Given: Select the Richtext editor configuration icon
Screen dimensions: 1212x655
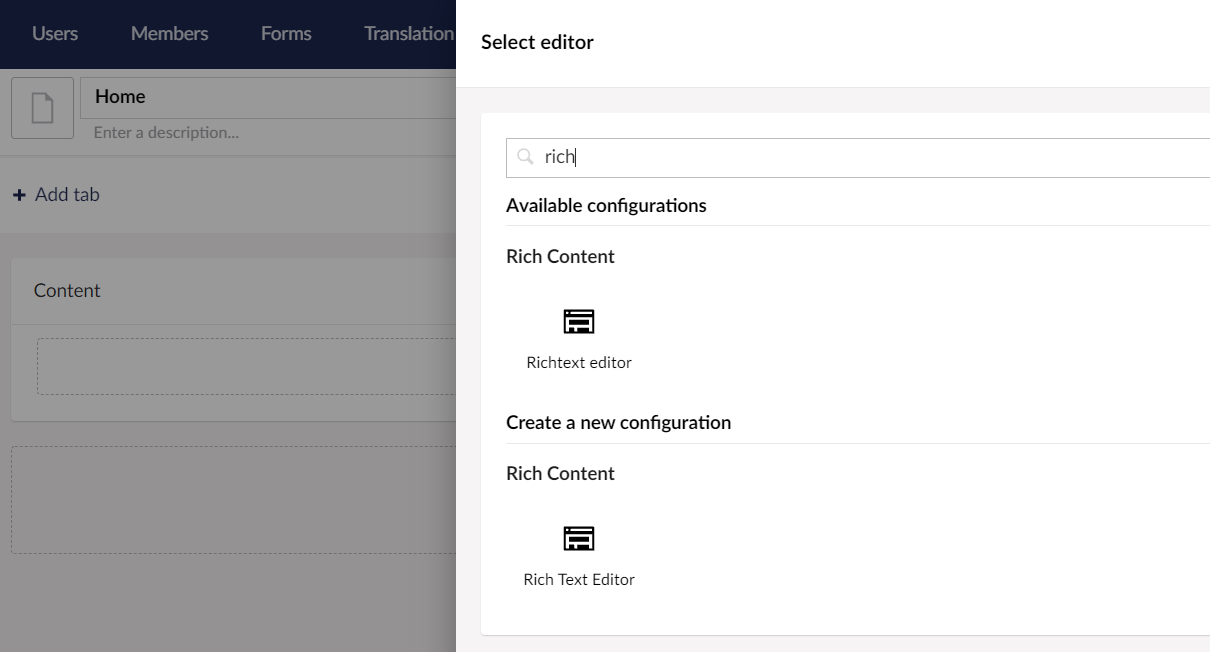Looking at the screenshot, I should (x=578, y=321).
